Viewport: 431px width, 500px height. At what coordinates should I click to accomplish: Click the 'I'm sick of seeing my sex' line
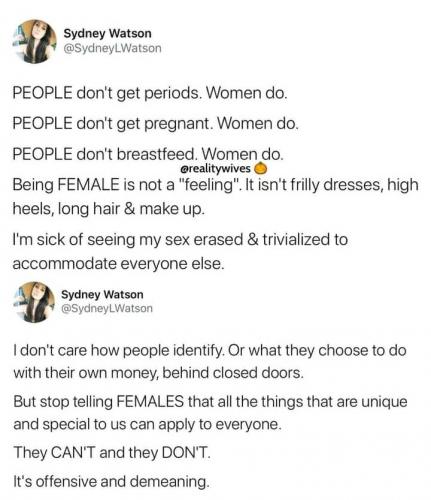pyautogui.click(x=180, y=240)
